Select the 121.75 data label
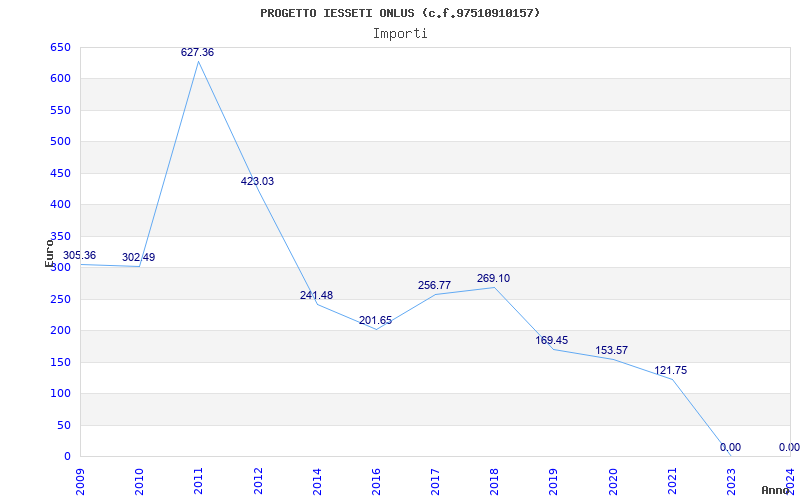The width and height of the screenshot is (800, 500). [670, 370]
